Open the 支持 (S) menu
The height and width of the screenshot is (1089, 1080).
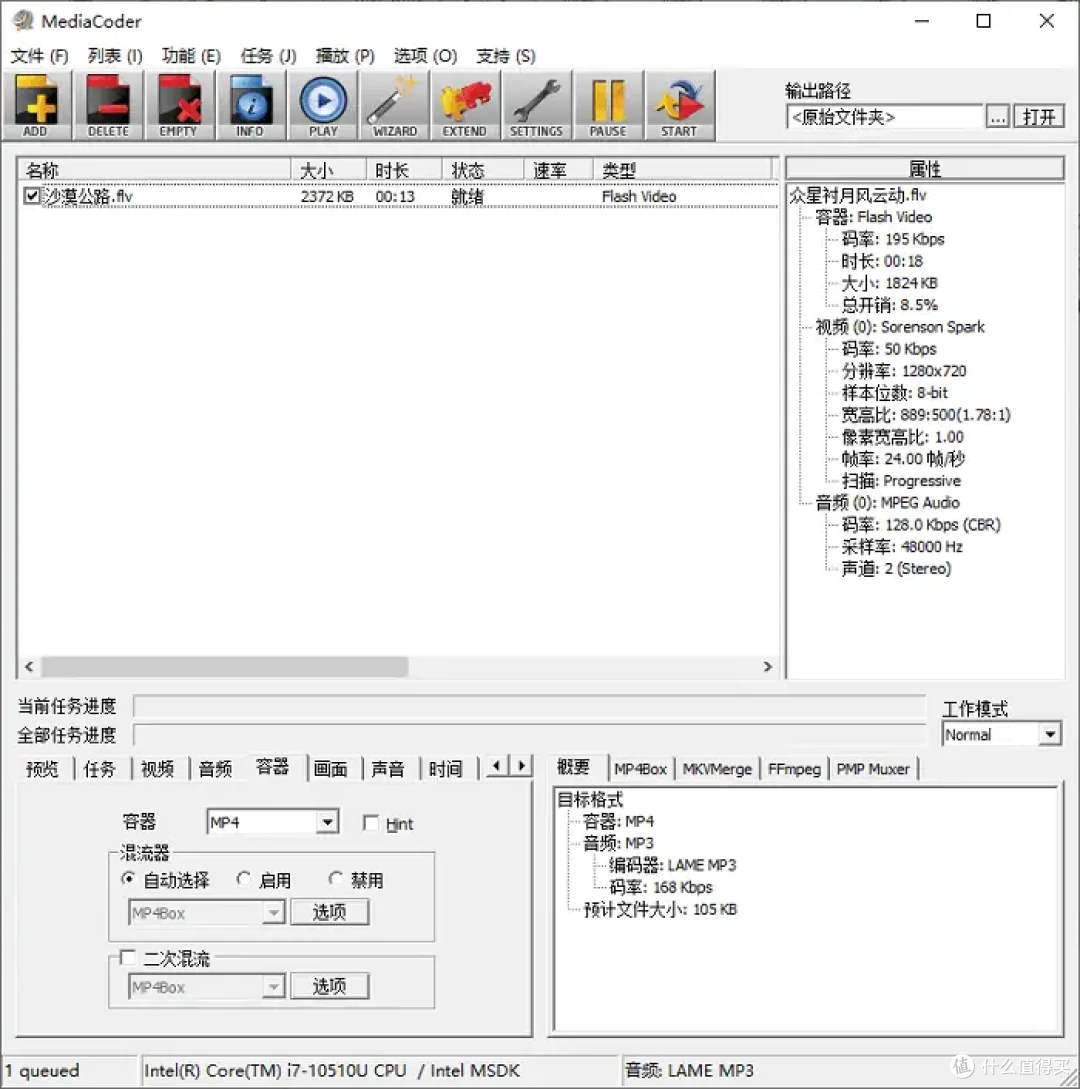(x=506, y=56)
